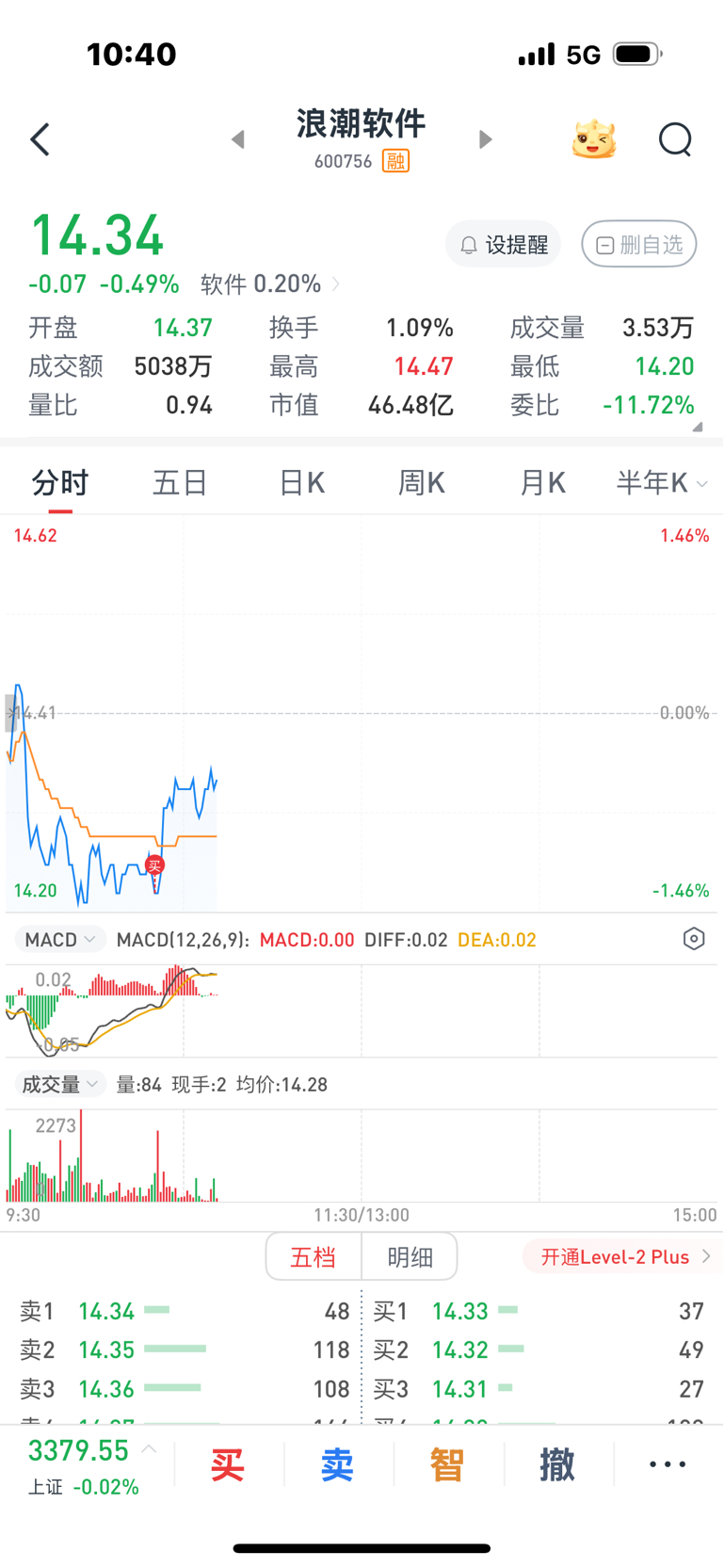The image size is (724, 1568).
Task: Open the 成交量 indicator dropdown
Action: pyautogui.click(x=60, y=1084)
